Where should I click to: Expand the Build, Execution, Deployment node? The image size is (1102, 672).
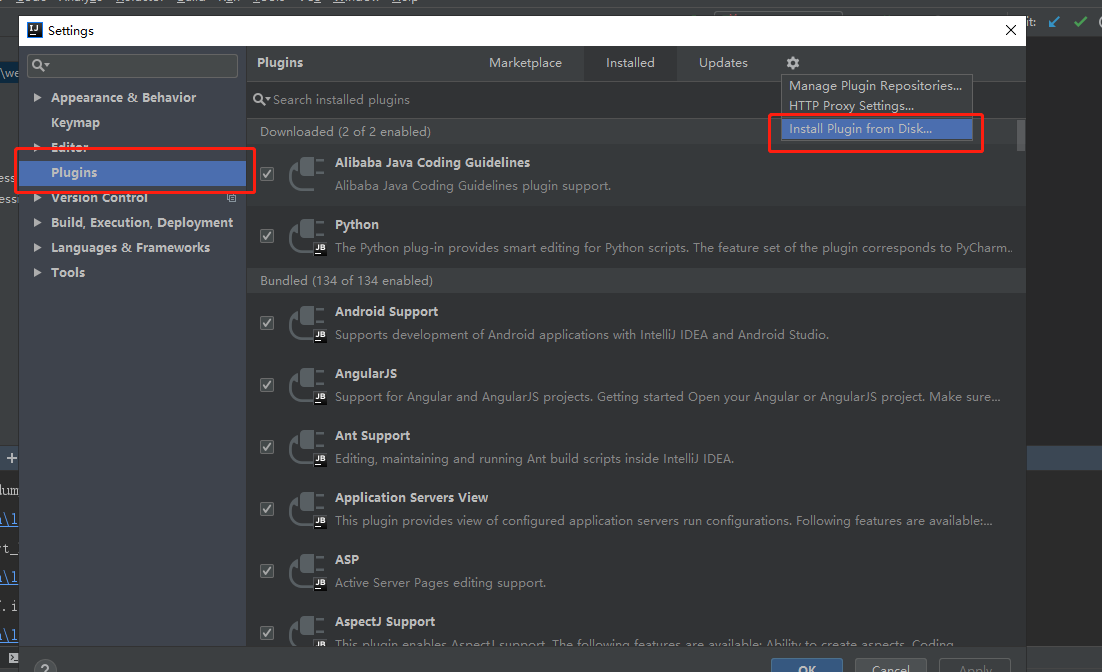coord(37,223)
